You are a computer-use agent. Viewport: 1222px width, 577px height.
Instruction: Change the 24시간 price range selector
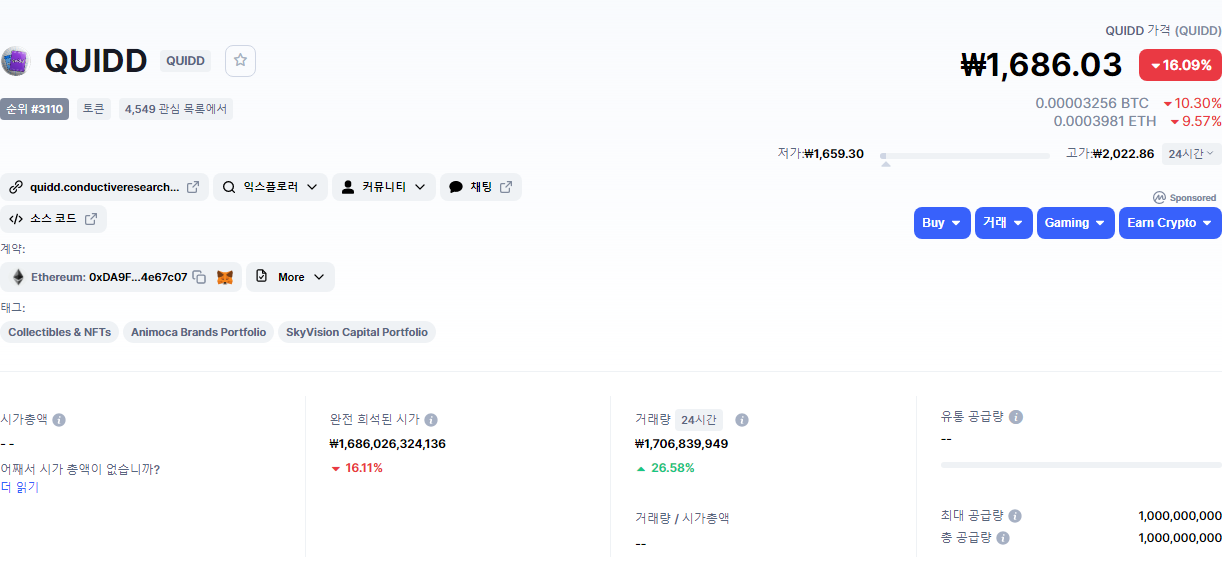(x=1191, y=154)
